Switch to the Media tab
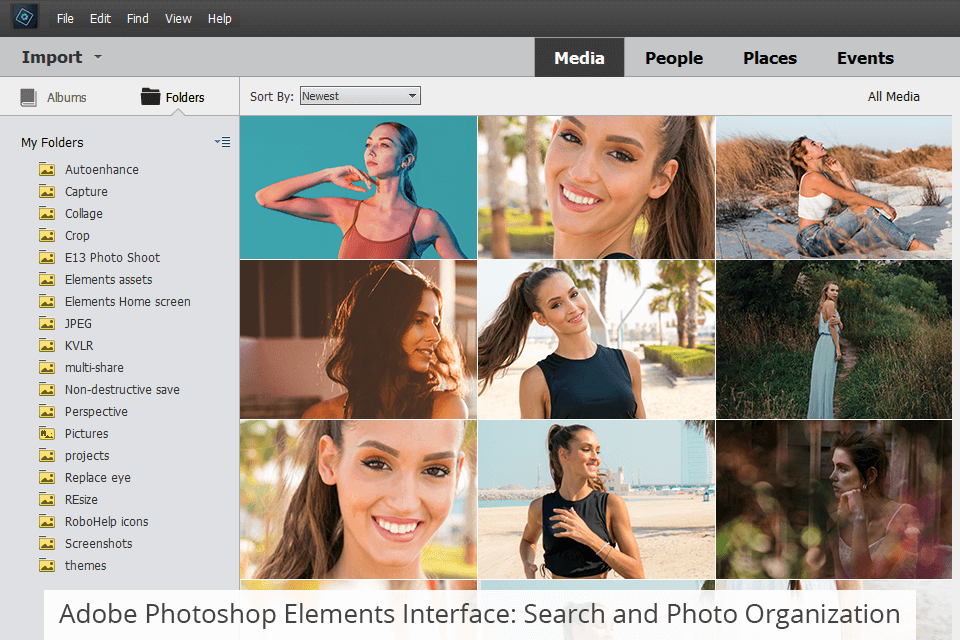The height and width of the screenshot is (640, 960). coord(579,58)
